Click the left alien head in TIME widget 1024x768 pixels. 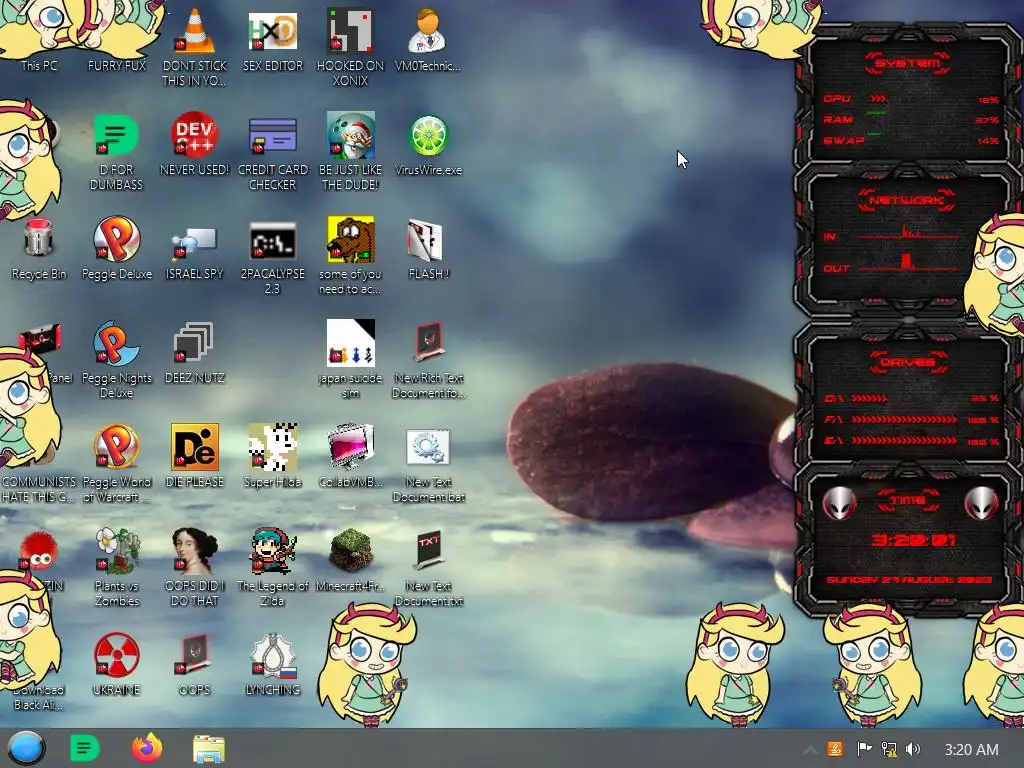click(x=839, y=503)
